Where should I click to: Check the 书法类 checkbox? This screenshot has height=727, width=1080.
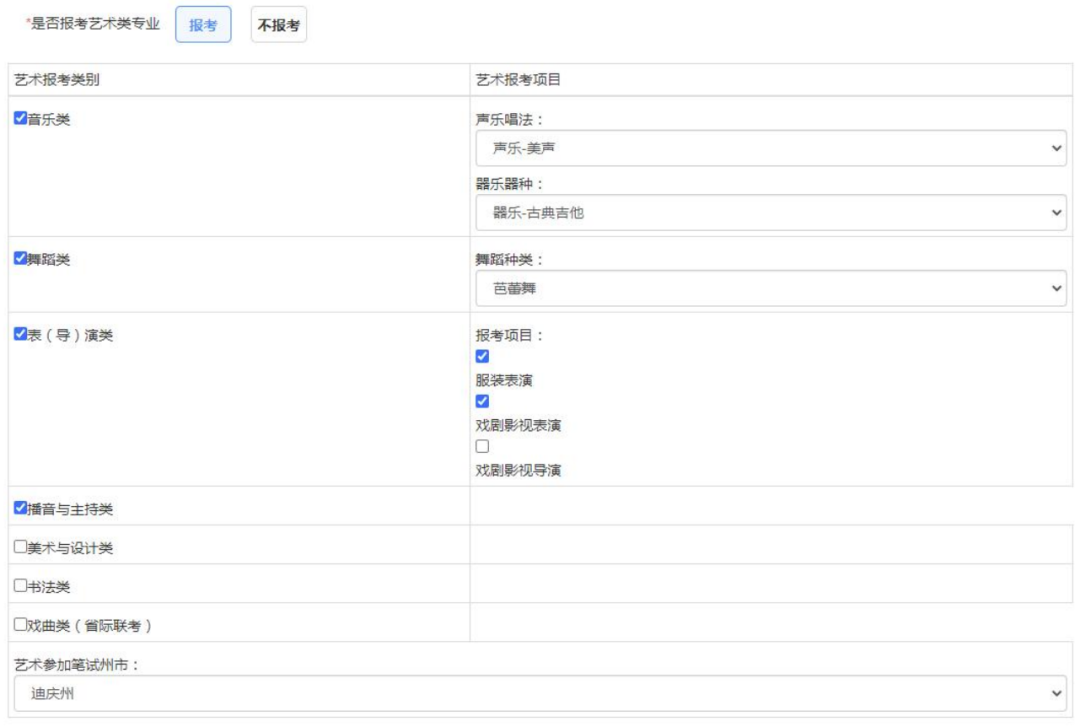point(20,586)
